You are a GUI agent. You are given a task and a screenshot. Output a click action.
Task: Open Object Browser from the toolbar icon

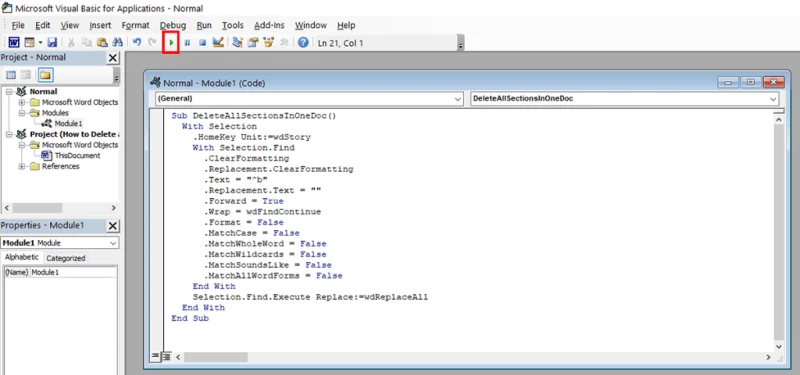[x=268, y=43]
